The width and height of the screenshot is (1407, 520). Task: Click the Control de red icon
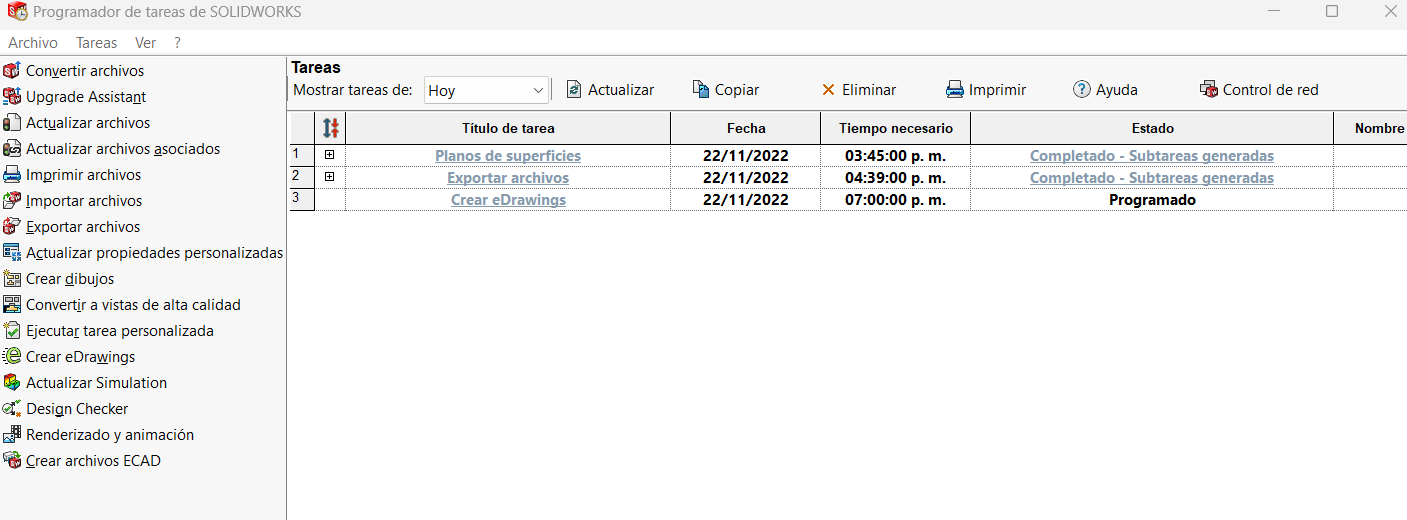click(1208, 90)
